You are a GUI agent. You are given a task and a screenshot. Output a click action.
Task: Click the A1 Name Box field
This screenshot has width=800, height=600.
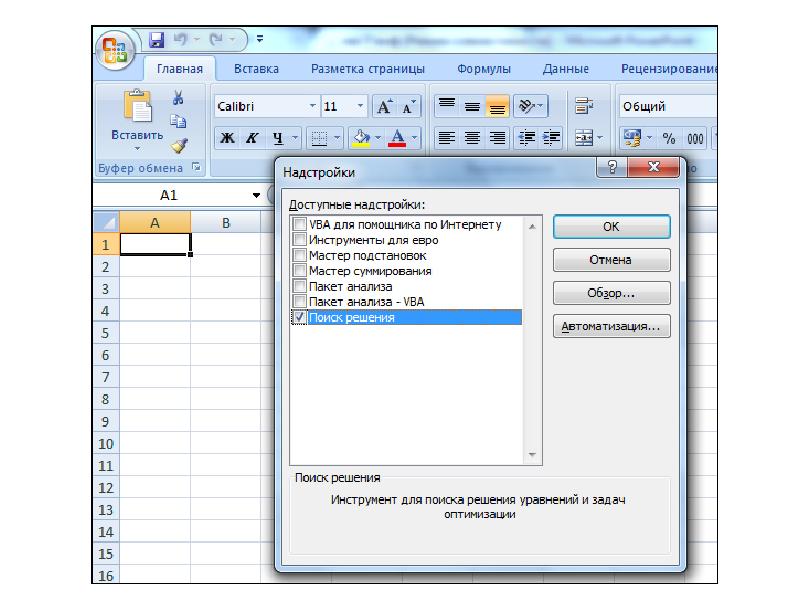168,195
